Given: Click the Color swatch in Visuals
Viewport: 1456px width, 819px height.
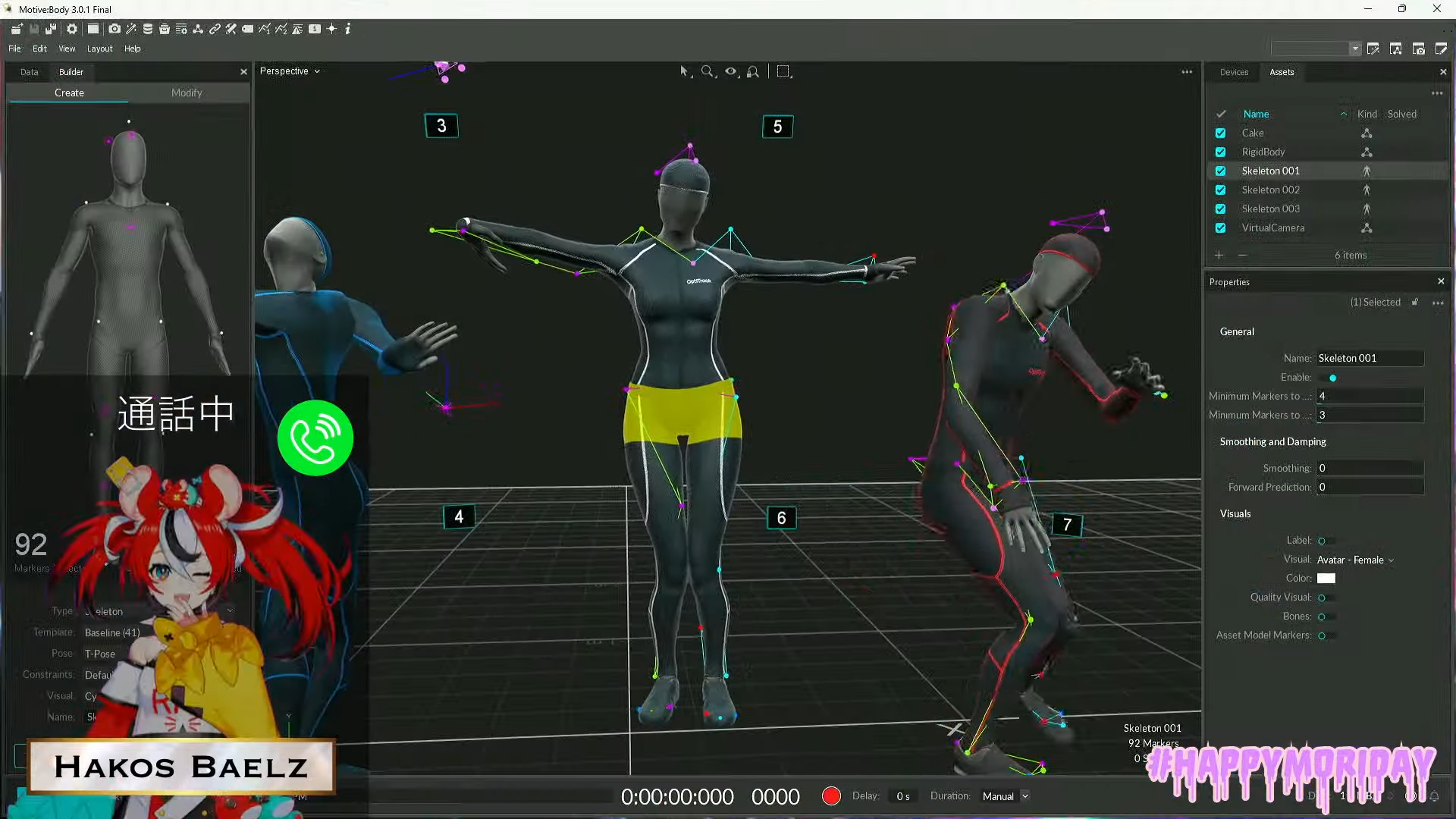Looking at the screenshot, I should tap(1326, 579).
